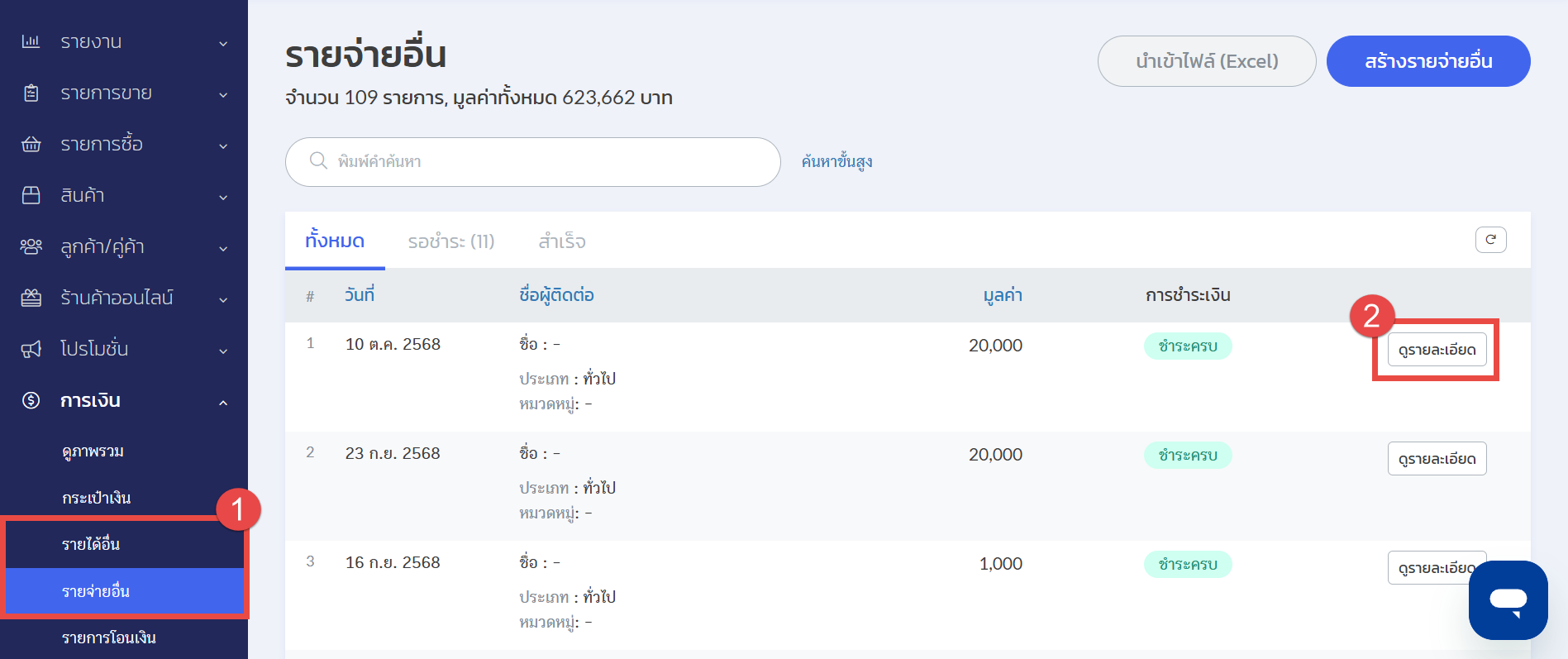Switch to the รอชำระ (11) tab
The image size is (1568, 659).
pyautogui.click(x=450, y=241)
